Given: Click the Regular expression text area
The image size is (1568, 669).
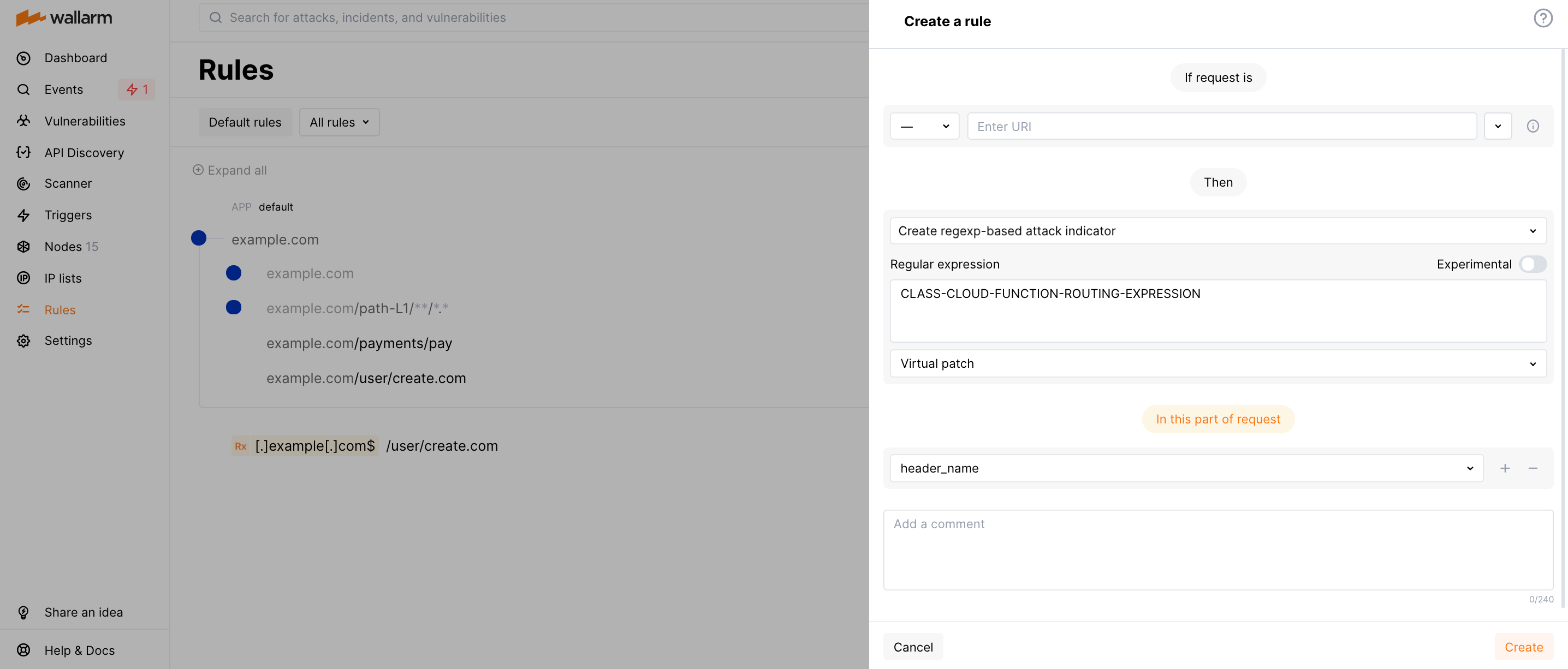Looking at the screenshot, I should [1217, 311].
